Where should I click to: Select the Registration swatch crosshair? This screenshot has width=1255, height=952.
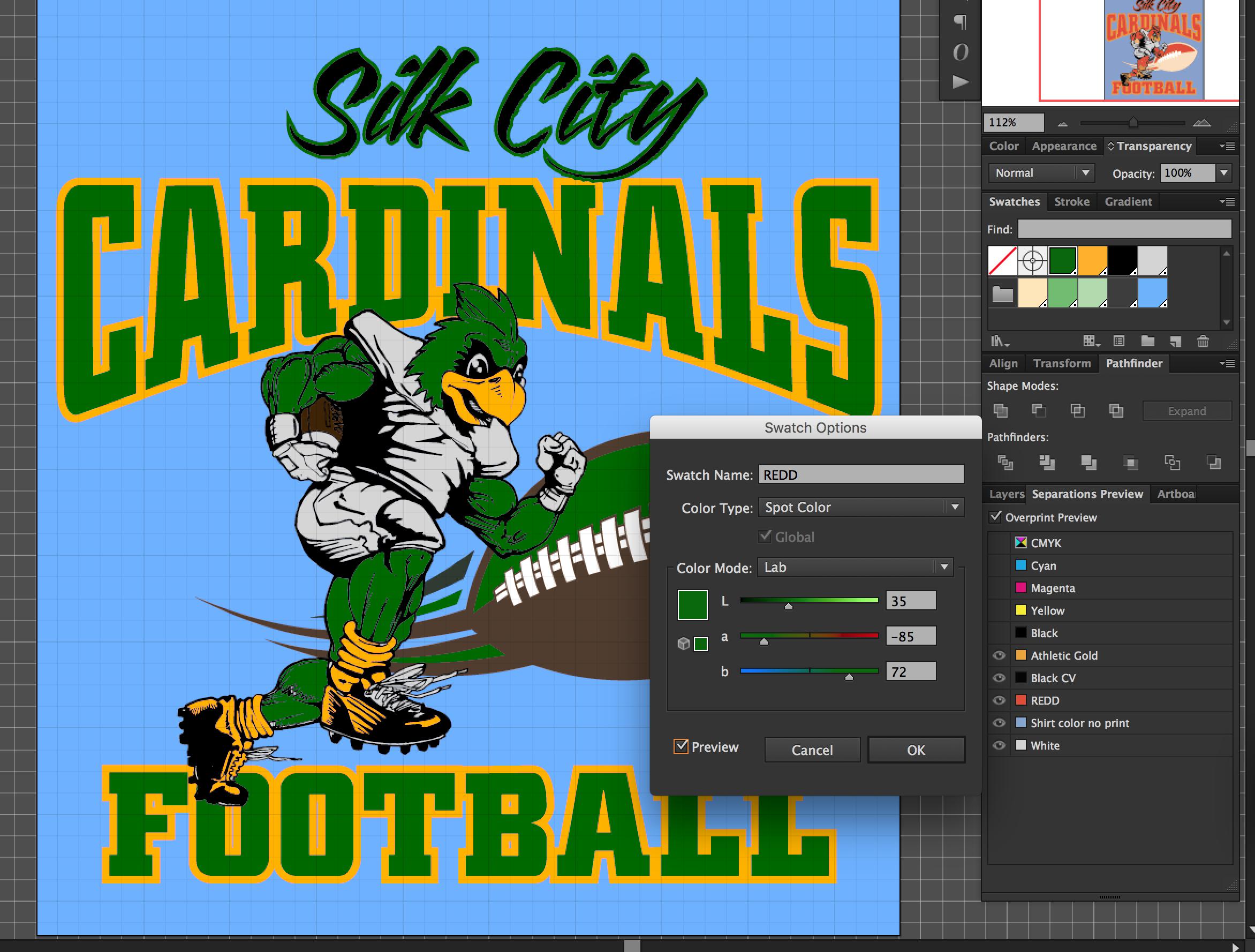point(1033,261)
